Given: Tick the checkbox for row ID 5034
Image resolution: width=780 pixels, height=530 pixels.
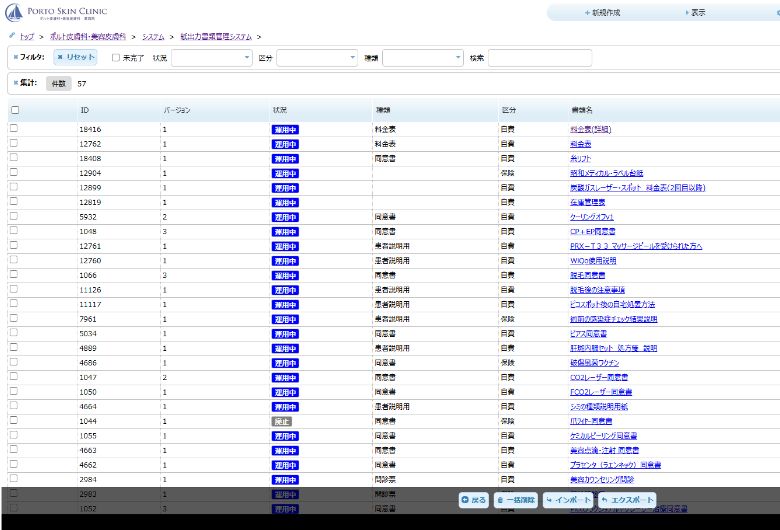Looking at the screenshot, I should (x=14, y=332).
